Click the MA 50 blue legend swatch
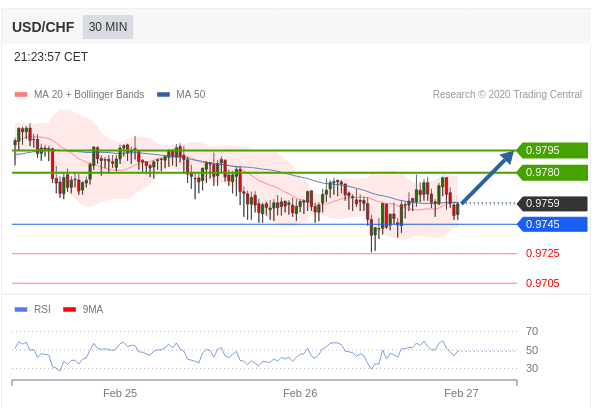Viewport: 595px width, 411px height. (163, 94)
